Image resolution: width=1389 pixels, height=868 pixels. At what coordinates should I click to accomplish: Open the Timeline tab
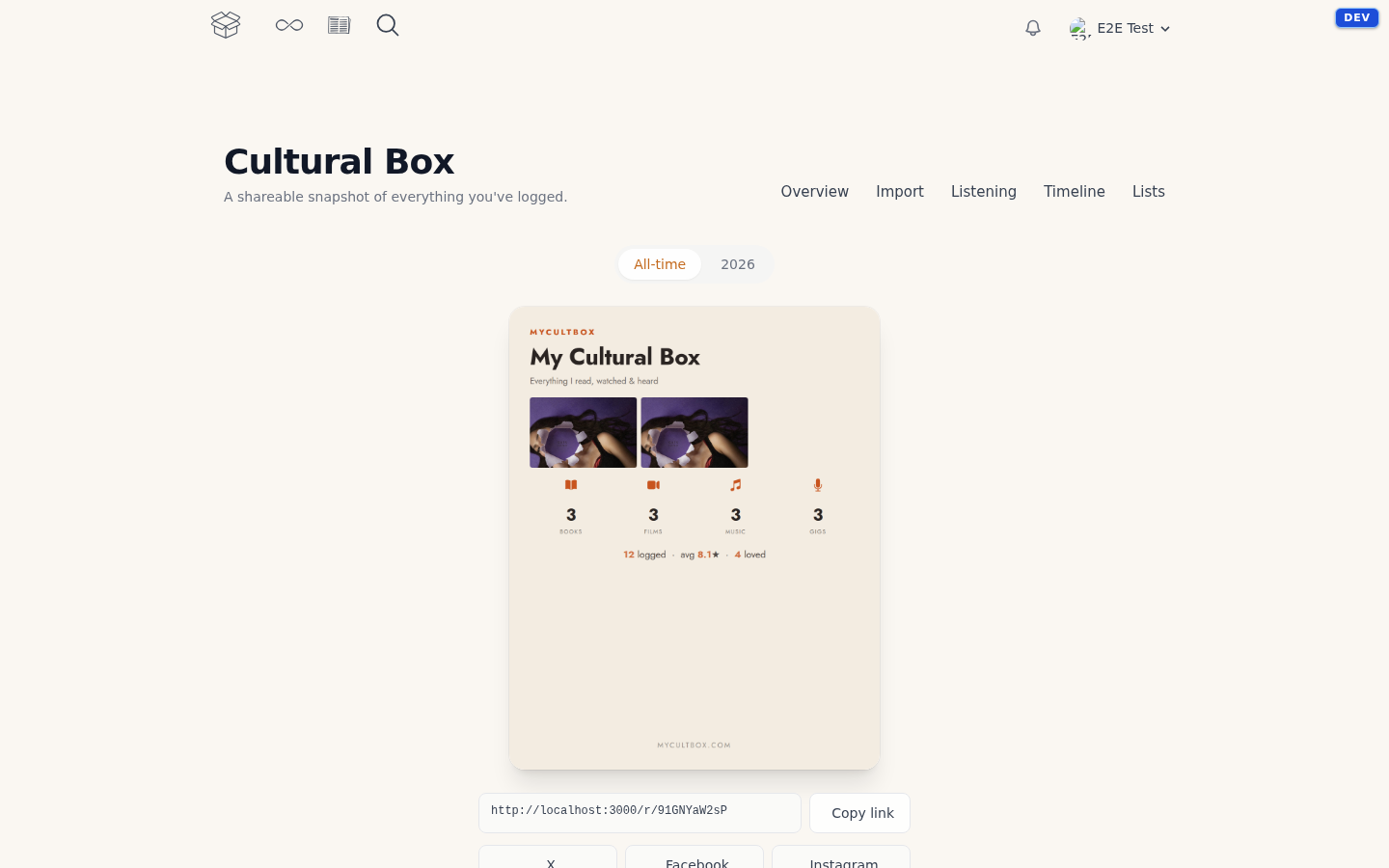[1075, 191]
